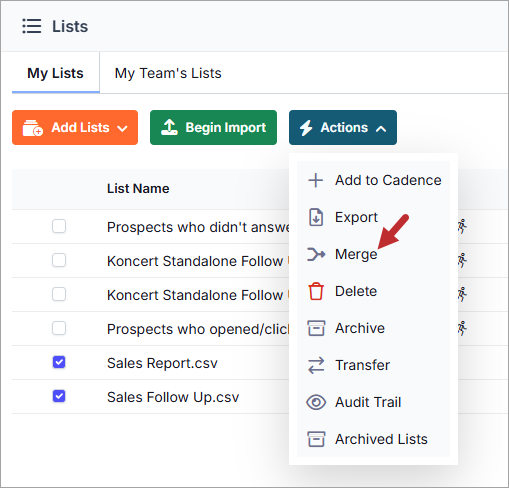Click the plus icon beside Add to Cadence
509x488 pixels.
click(x=316, y=181)
